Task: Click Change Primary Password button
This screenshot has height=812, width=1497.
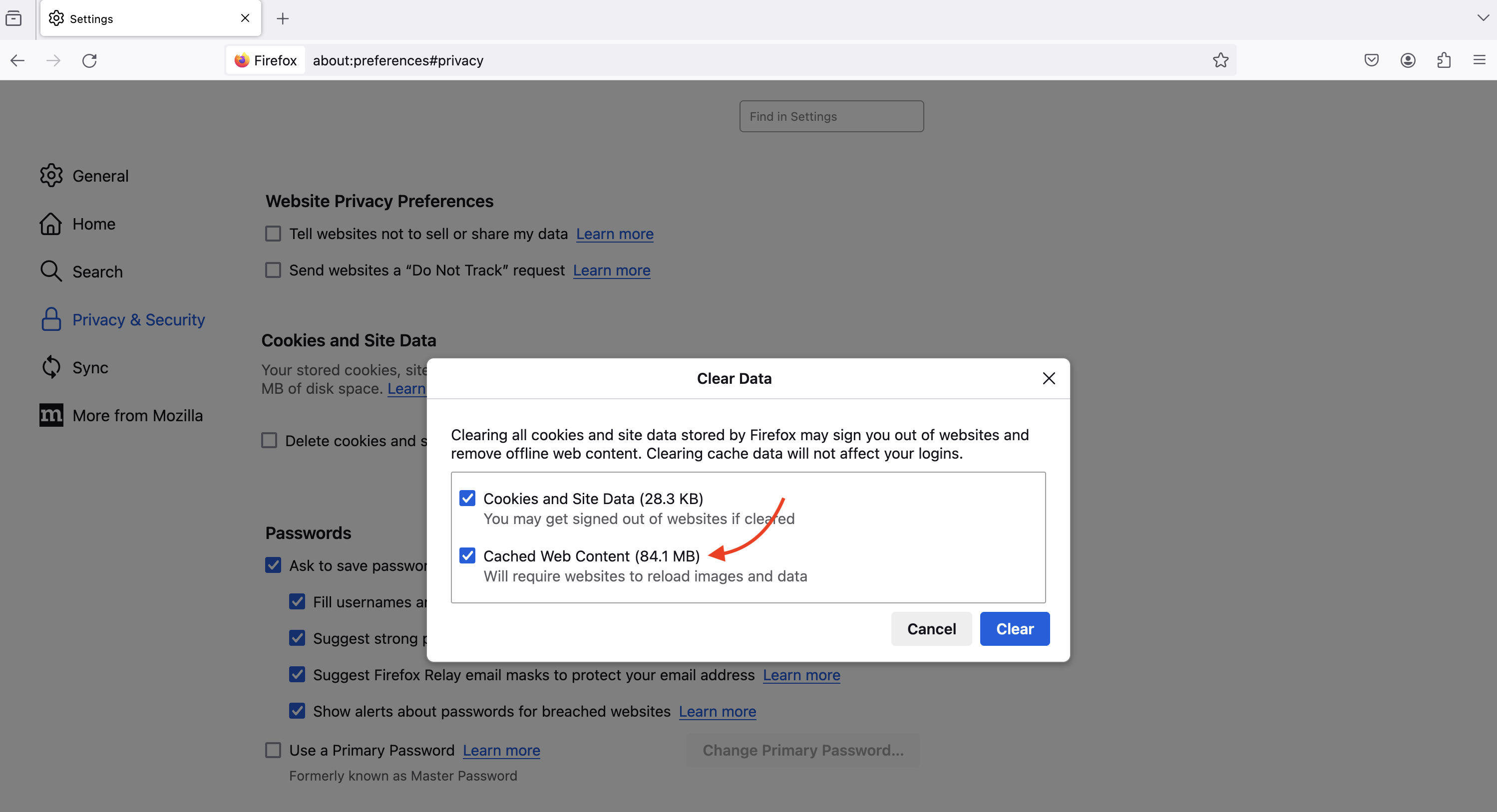Action: pyautogui.click(x=803, y=750)
